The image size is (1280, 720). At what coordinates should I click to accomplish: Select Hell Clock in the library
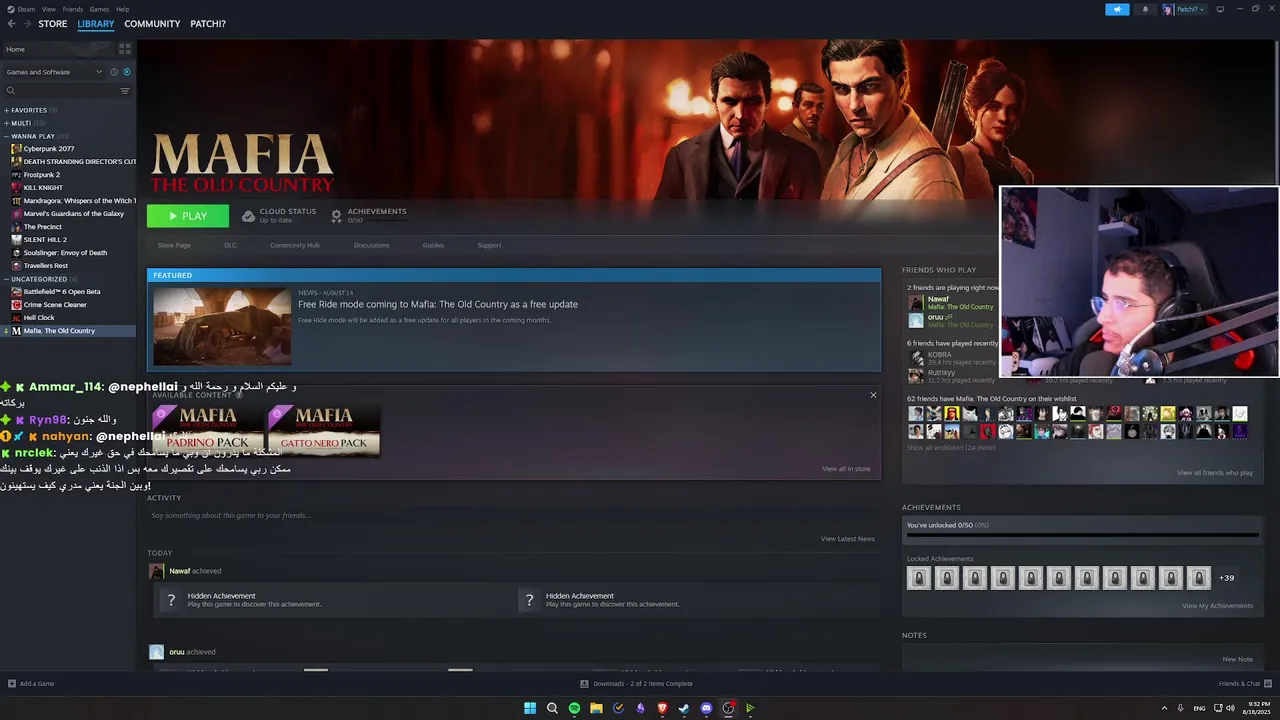coord(39,318)
